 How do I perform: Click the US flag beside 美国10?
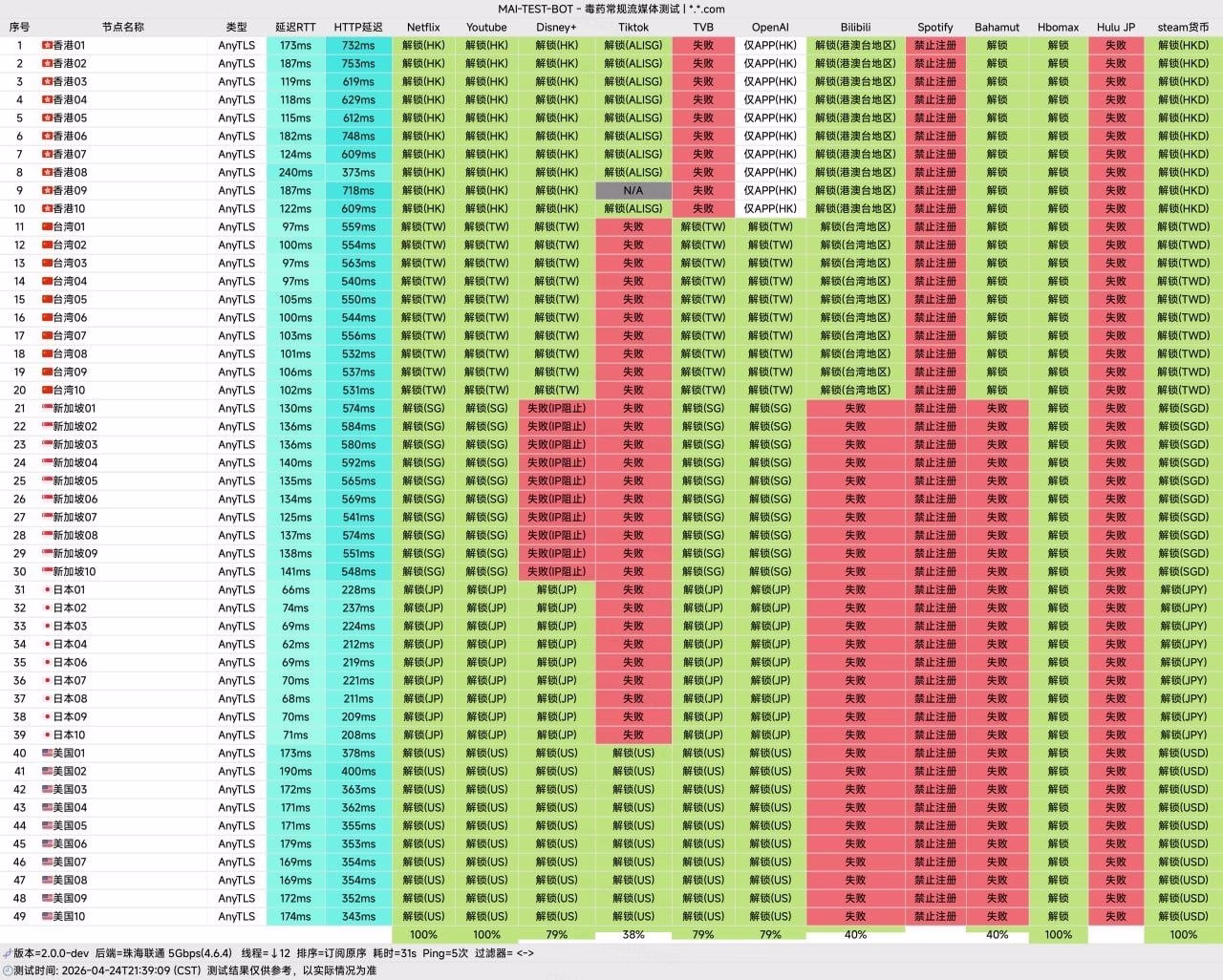click(47, 916)
